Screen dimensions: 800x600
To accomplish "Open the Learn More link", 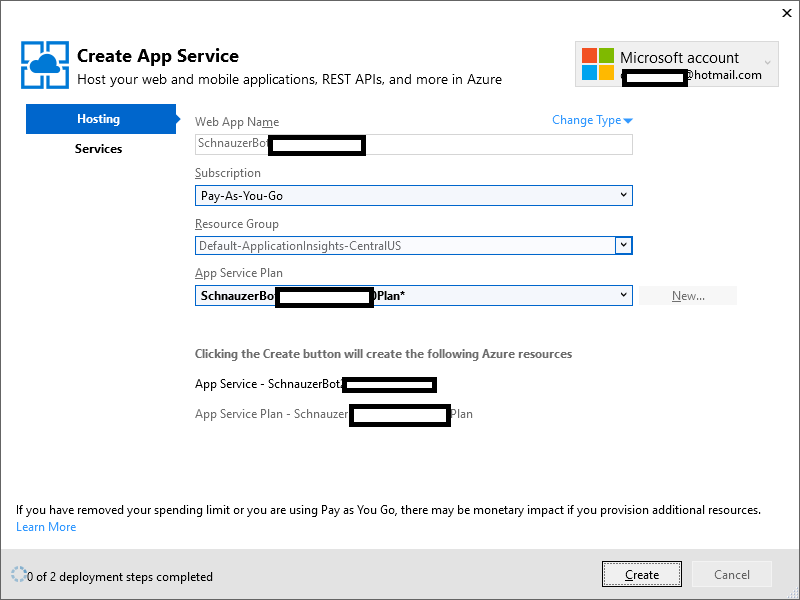I will click(46, 527).
